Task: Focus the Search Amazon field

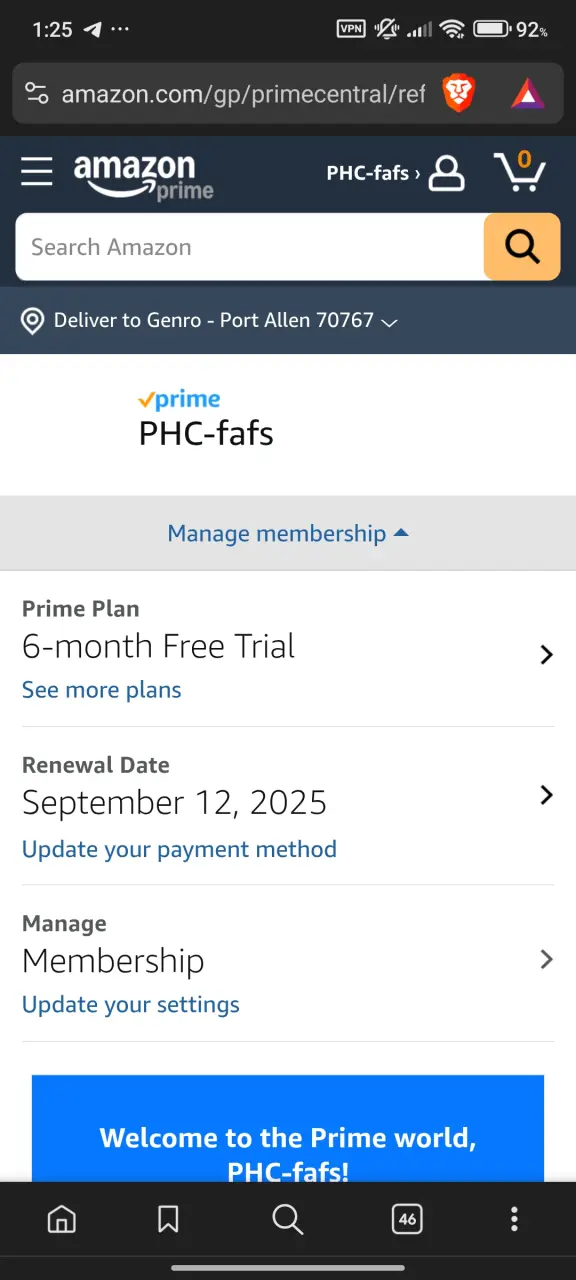Action: tap(250, 247)
